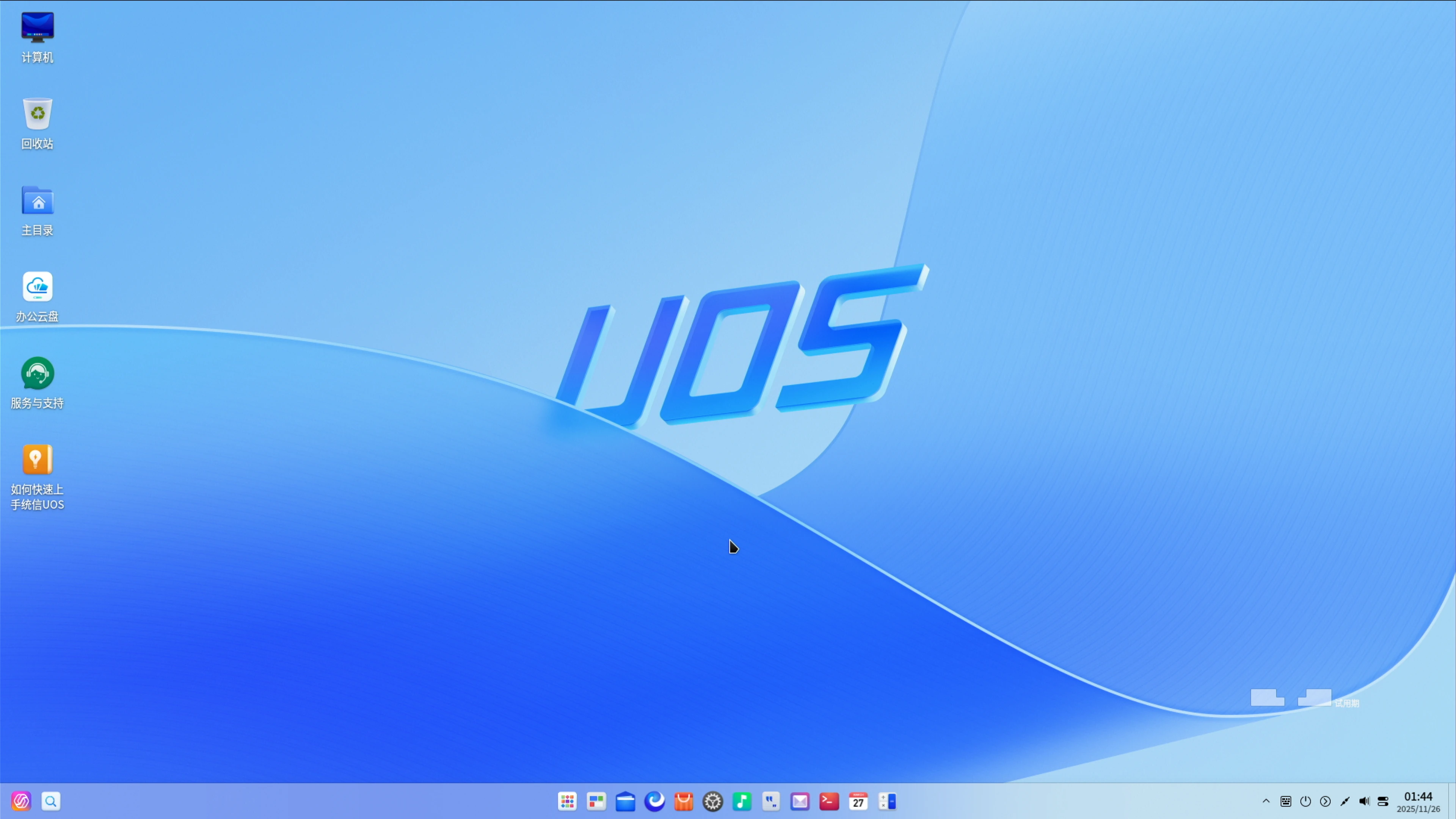1456x819 pixels.
Task: Open the global search magnifier
Action: pos(51,801)
